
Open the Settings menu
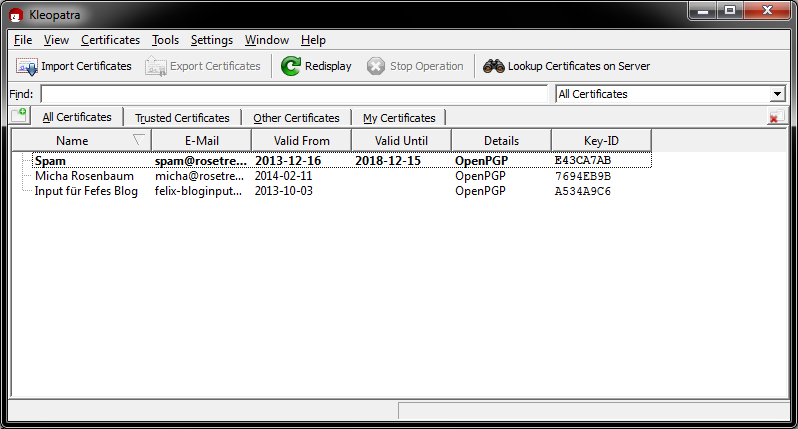[x=211, y=40]
